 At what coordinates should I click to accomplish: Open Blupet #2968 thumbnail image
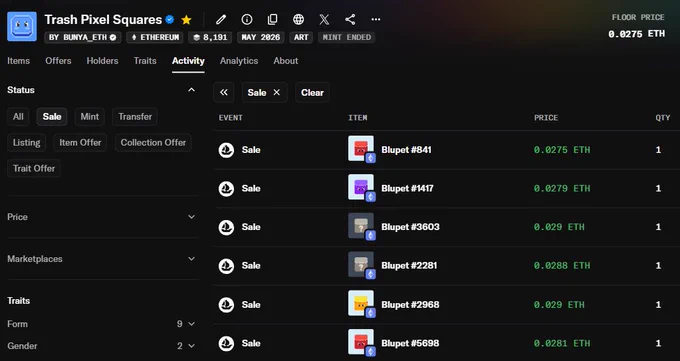361,303
